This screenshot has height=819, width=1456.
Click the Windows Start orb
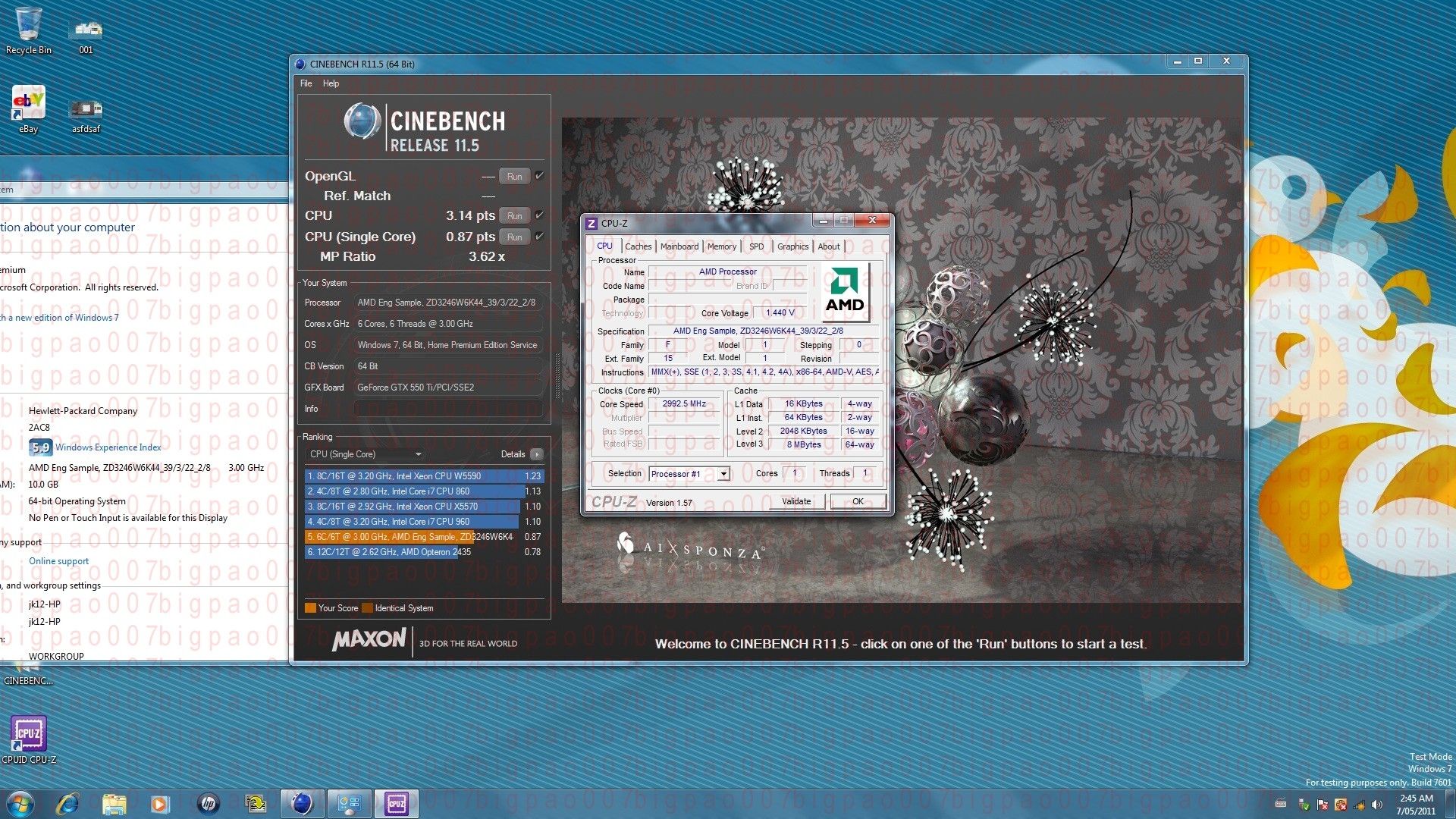[x=20, y=803]
